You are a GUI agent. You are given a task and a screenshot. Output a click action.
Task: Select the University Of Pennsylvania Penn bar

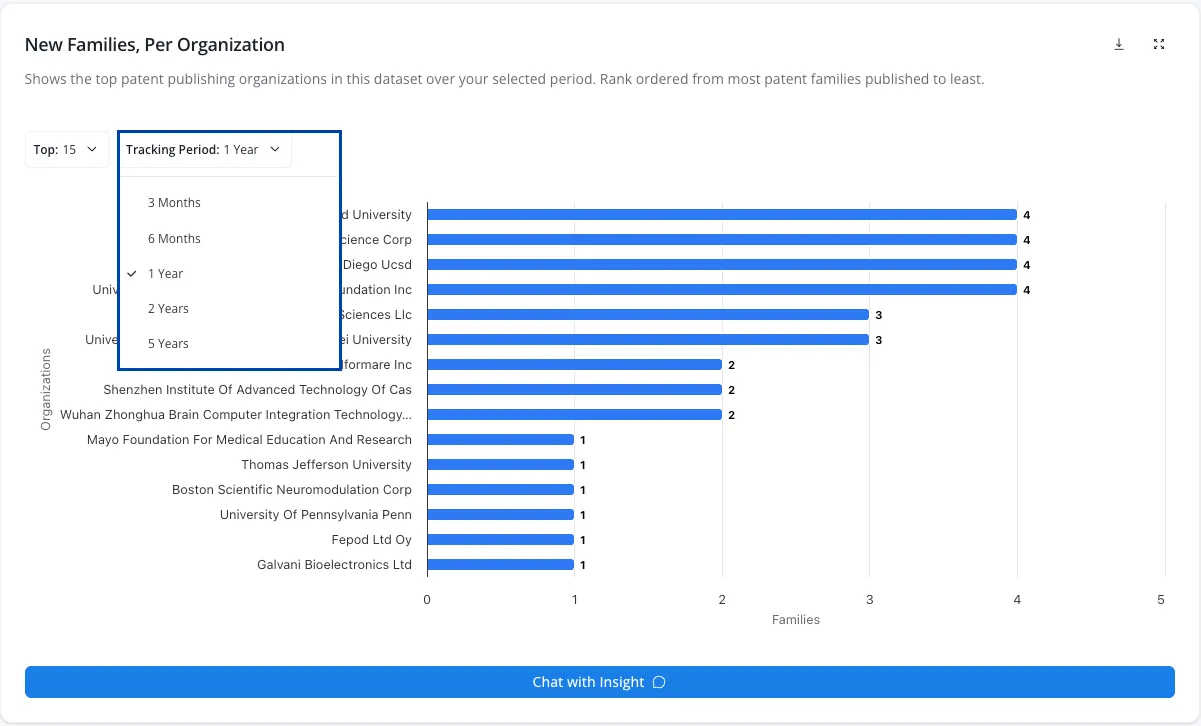pyautogui.click(x=500, y=515)
